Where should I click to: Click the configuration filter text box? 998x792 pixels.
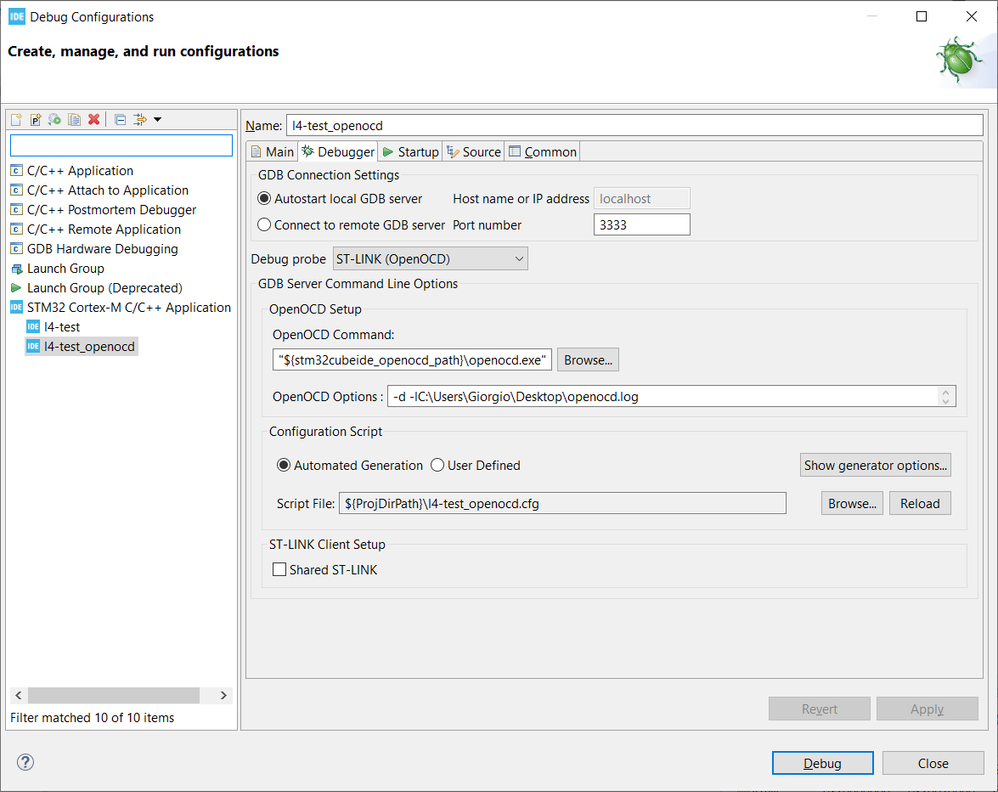[x=122, y=145]
